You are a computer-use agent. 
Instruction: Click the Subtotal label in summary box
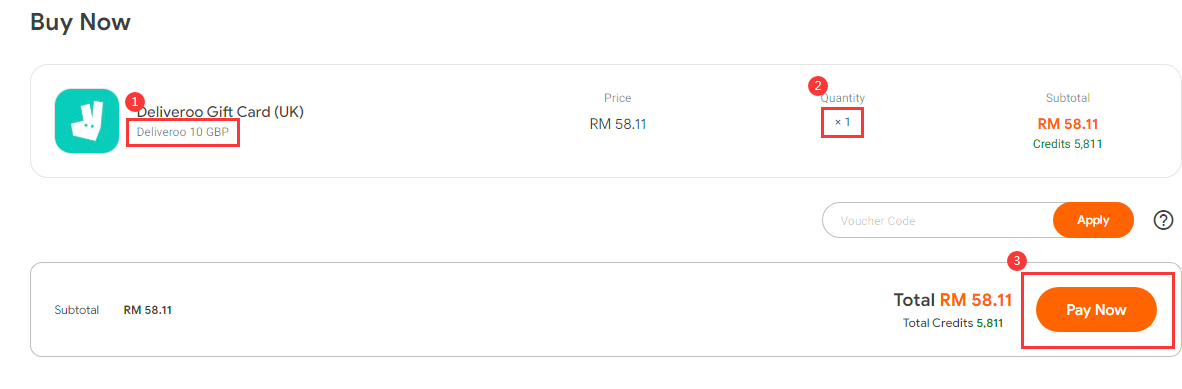pyautogui.click(x=77, y=310)
